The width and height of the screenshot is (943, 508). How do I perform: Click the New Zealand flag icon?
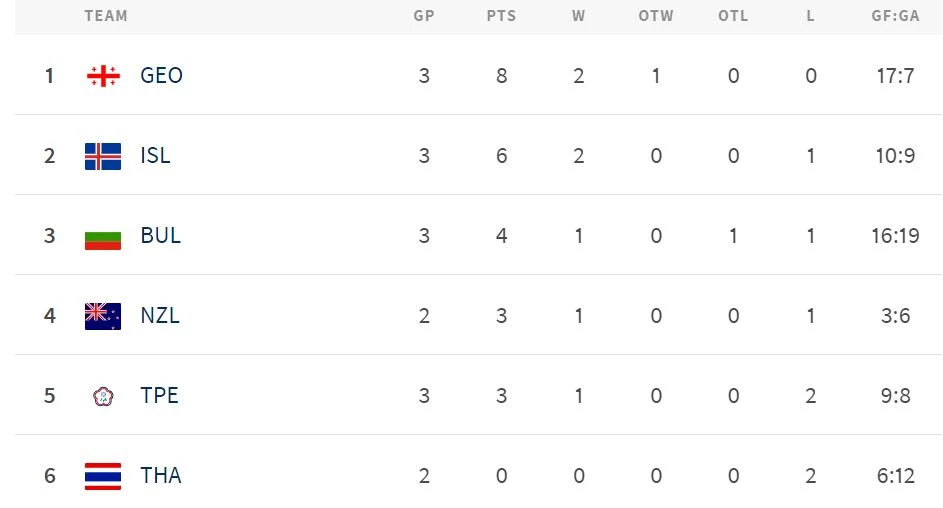coord(103,316)
